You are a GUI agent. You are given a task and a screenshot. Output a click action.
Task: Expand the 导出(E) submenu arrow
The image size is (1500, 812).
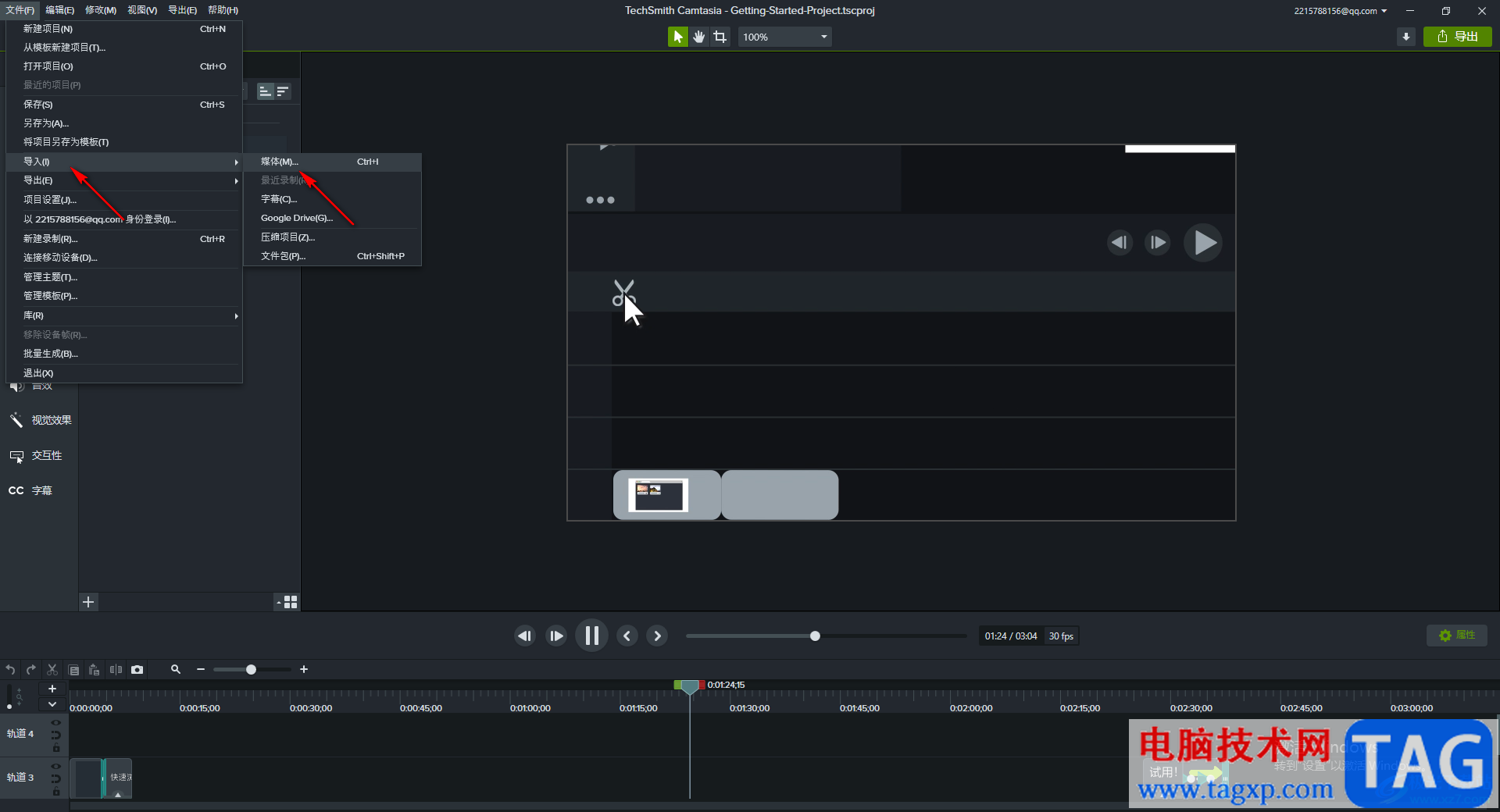click(236, 181)
